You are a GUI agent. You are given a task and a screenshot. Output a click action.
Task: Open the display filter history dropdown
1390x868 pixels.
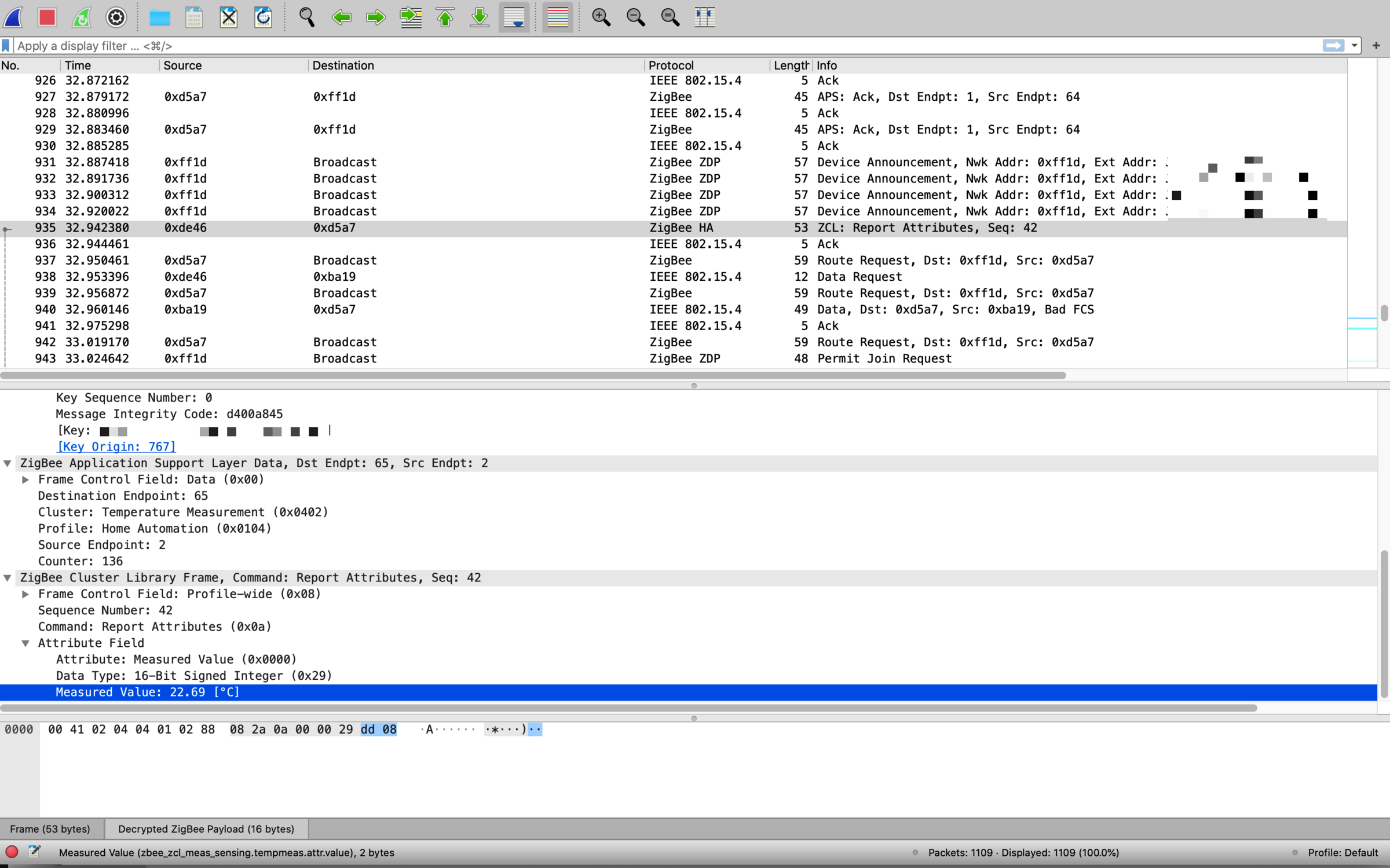1354,45
